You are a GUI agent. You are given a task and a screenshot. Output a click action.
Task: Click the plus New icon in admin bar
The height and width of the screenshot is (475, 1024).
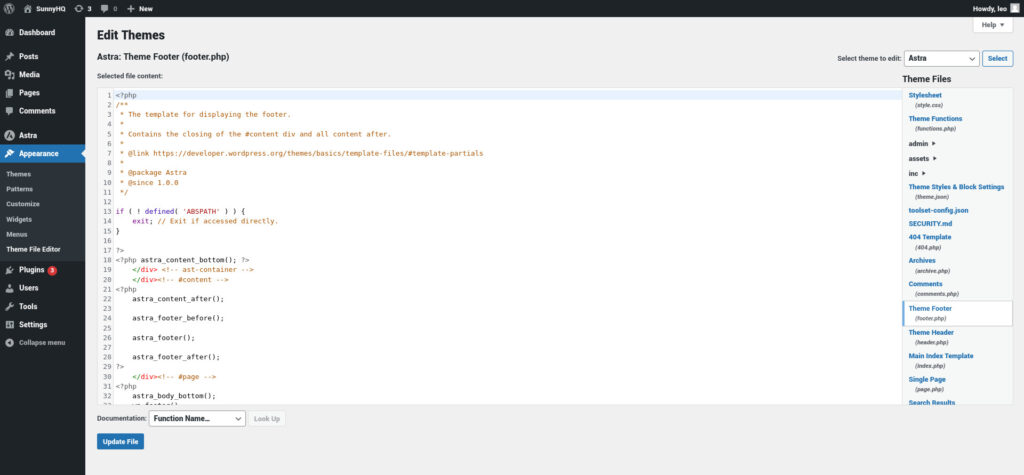[131, 9]
